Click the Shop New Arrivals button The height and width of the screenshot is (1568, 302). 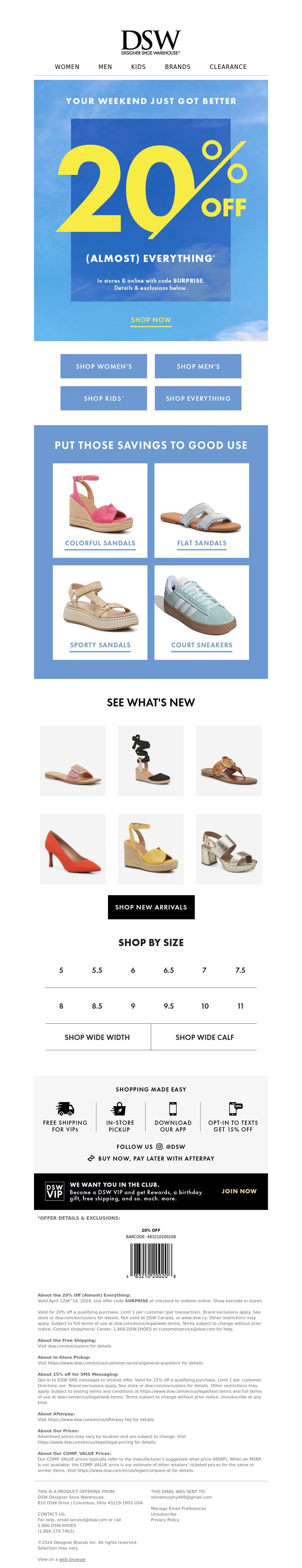pyautogui.click(x=151, y=907)
